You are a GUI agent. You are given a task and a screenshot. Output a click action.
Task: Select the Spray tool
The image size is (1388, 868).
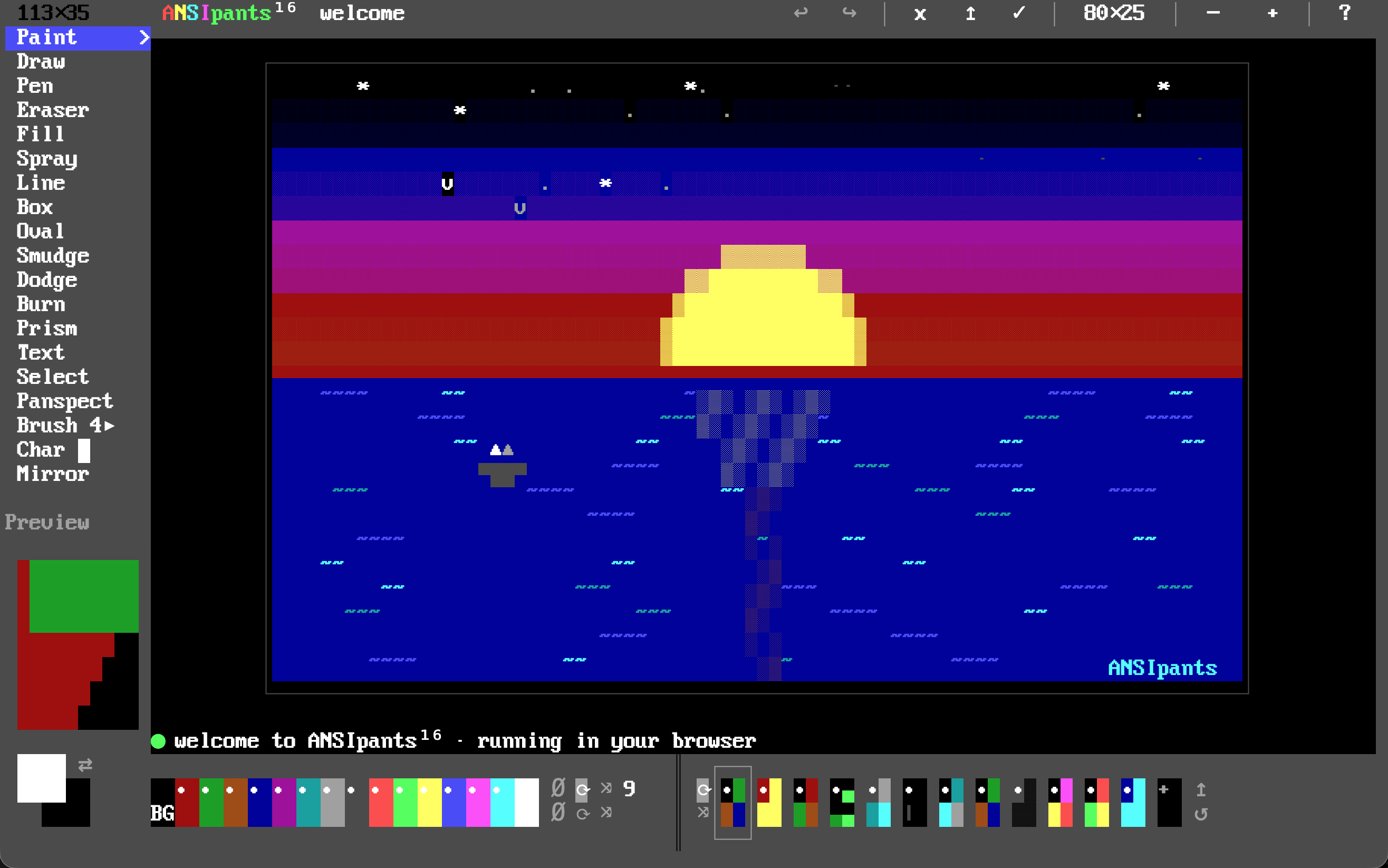click(x=47, y=159)
